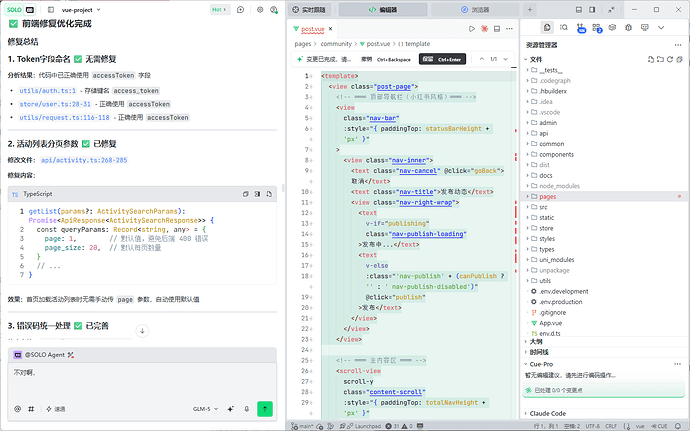The height and width of the screenshot is (431, 690).
Task: Refresh the file explorer
Action: 670,59
